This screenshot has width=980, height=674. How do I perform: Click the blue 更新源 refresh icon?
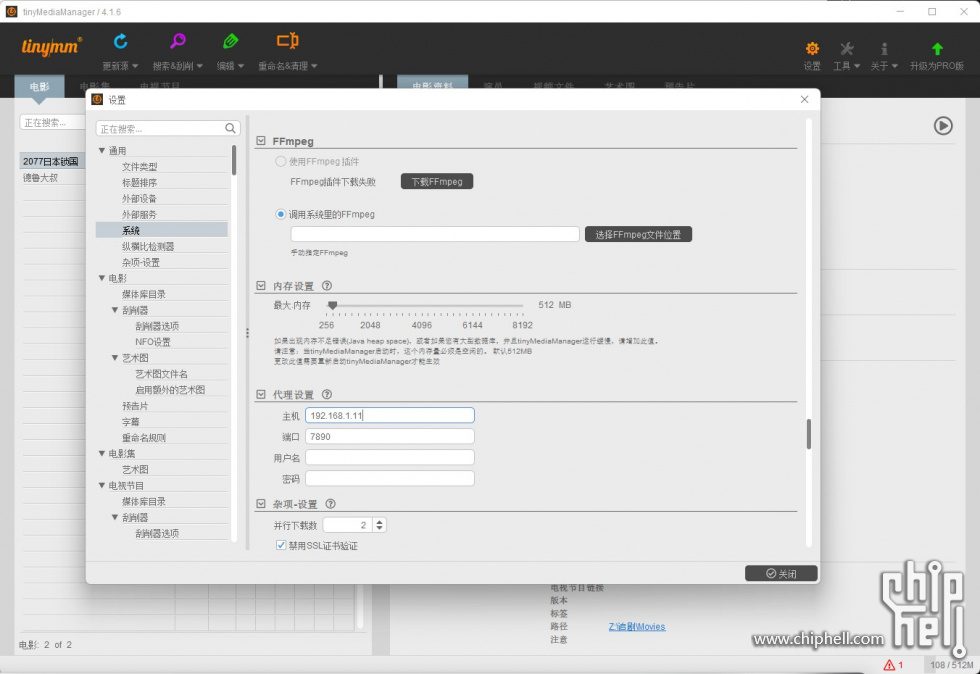(x=121, y=41)
